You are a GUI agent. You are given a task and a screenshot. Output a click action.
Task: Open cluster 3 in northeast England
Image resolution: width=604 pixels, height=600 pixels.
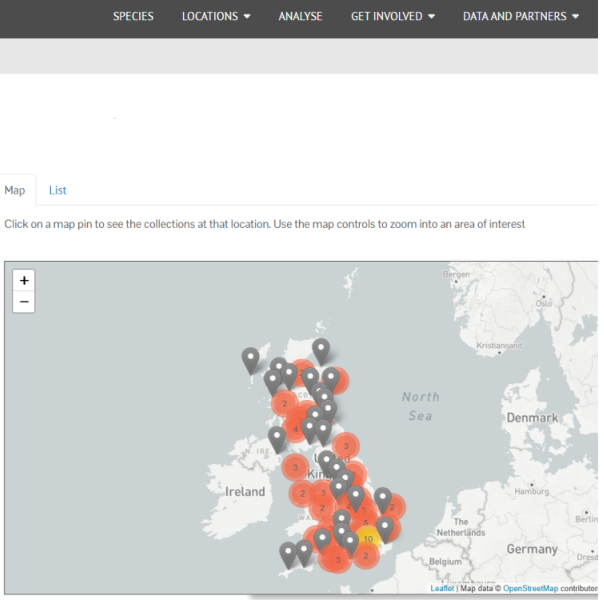[x=346, y=445]
